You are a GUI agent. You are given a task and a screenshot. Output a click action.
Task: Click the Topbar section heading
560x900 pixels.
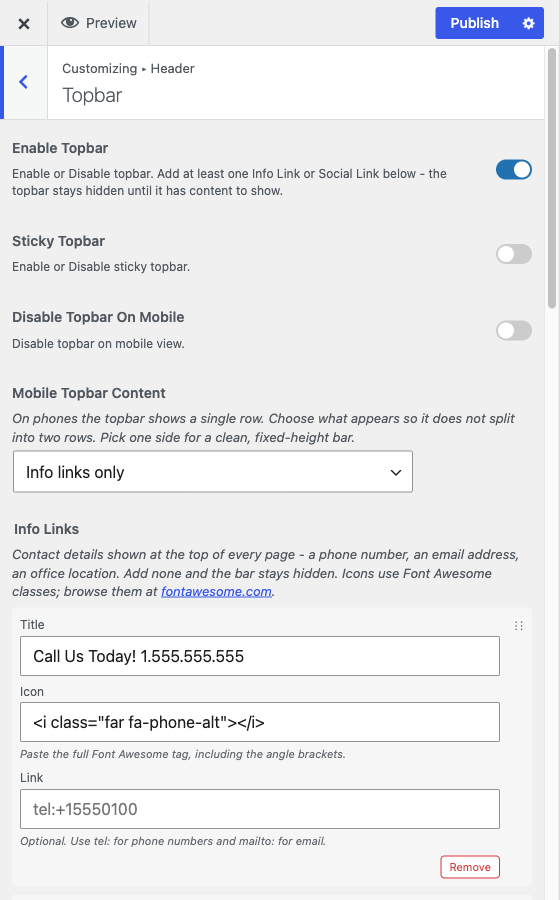(92, 95)
